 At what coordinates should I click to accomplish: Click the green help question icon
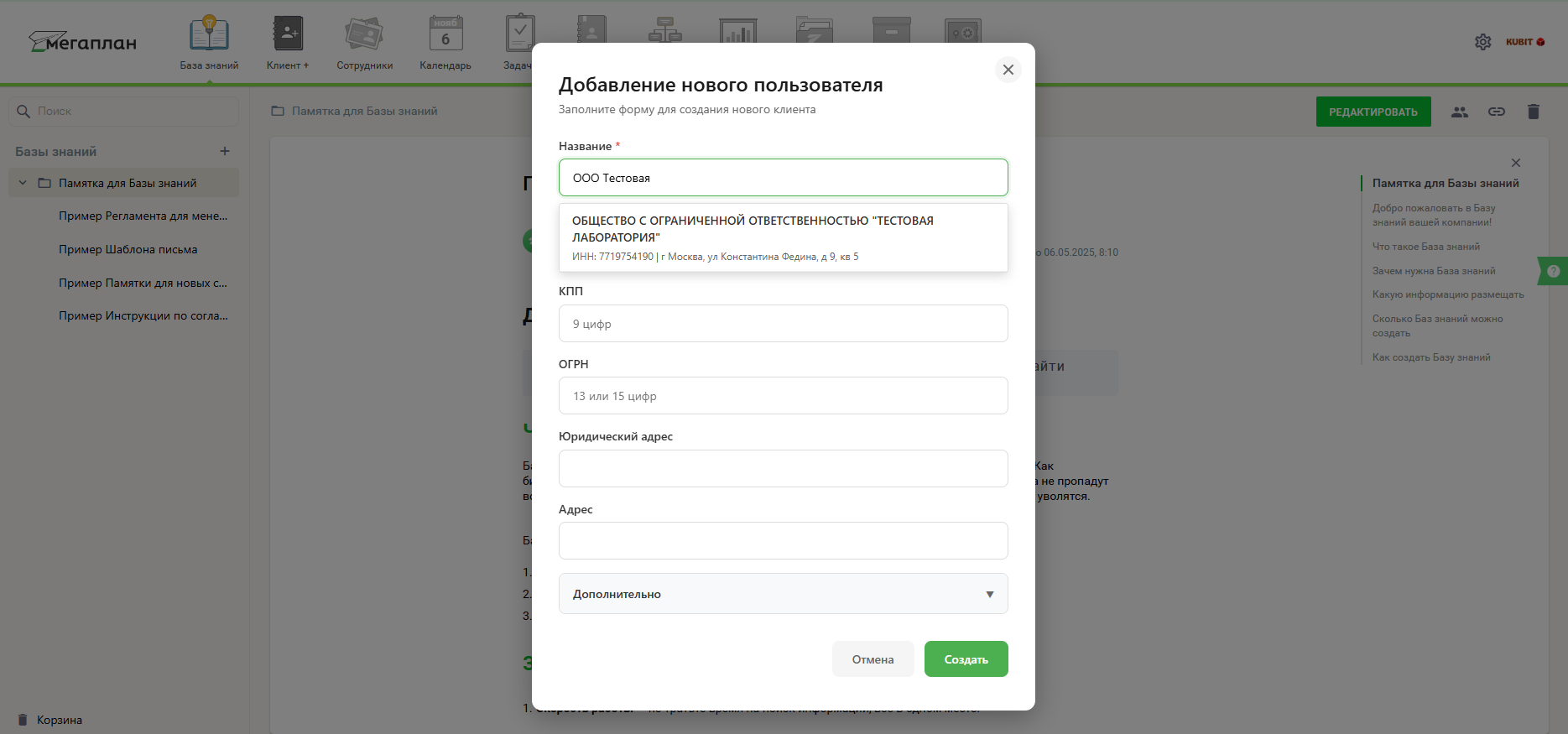[x=1553, y=271]
